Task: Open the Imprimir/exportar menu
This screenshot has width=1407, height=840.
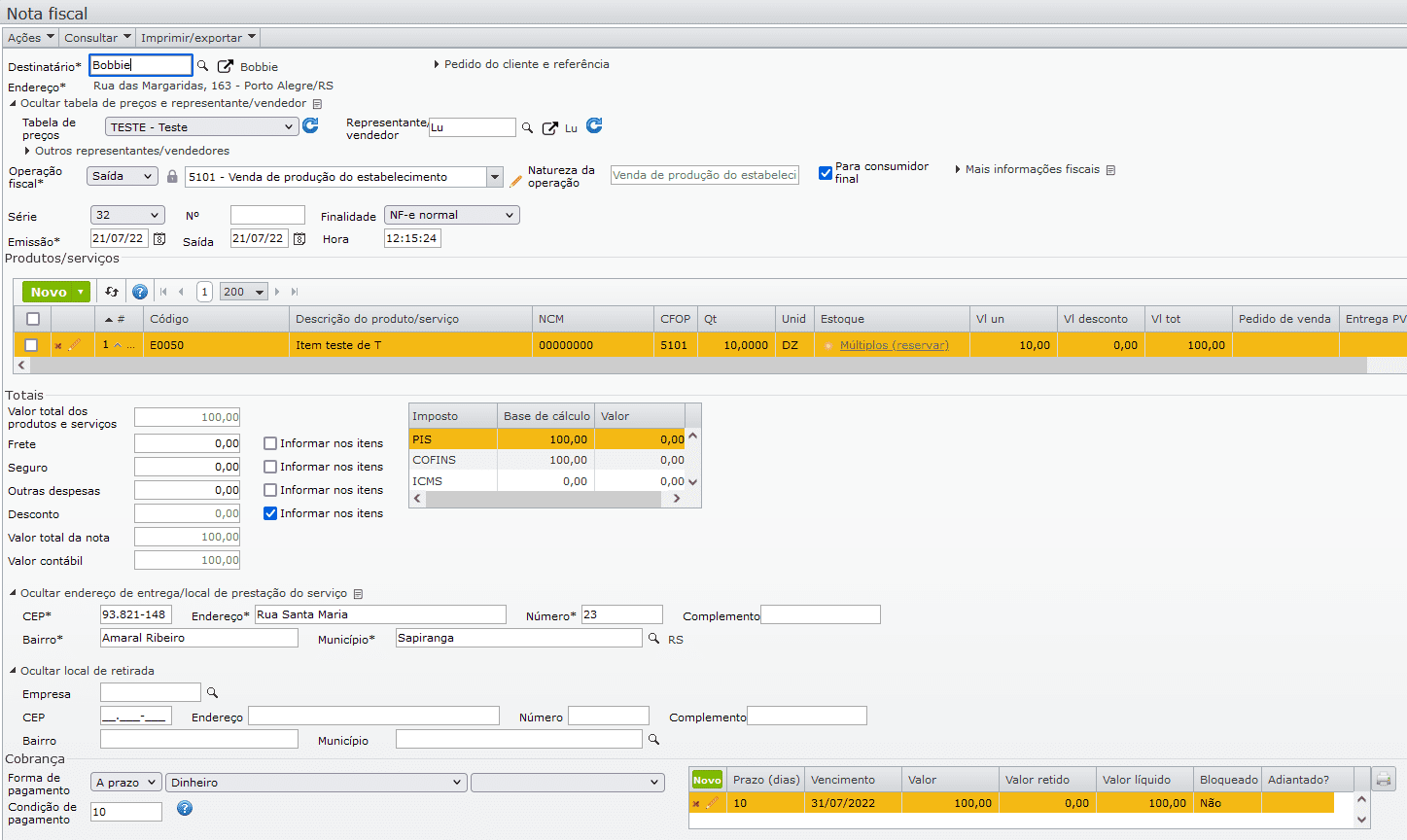Action: click(x=197, y=38)
